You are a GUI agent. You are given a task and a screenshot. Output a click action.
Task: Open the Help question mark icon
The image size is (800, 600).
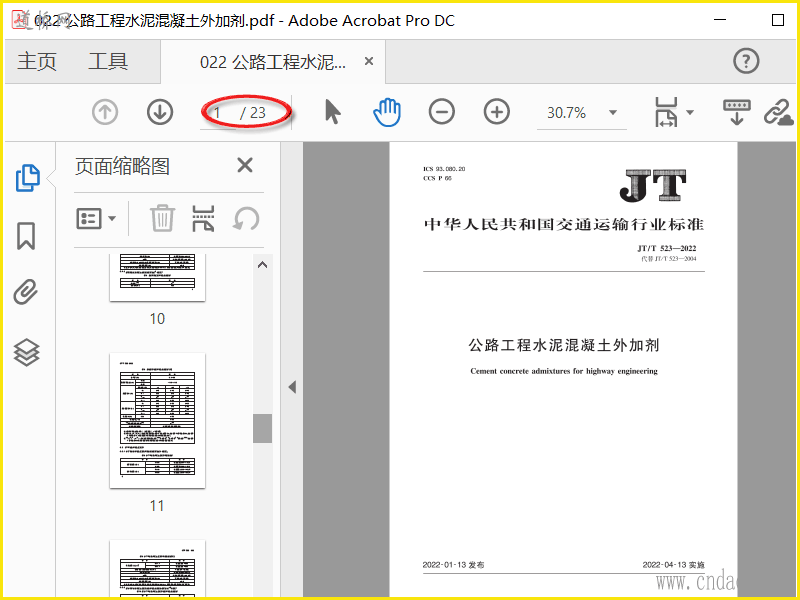tap(746, 61)
